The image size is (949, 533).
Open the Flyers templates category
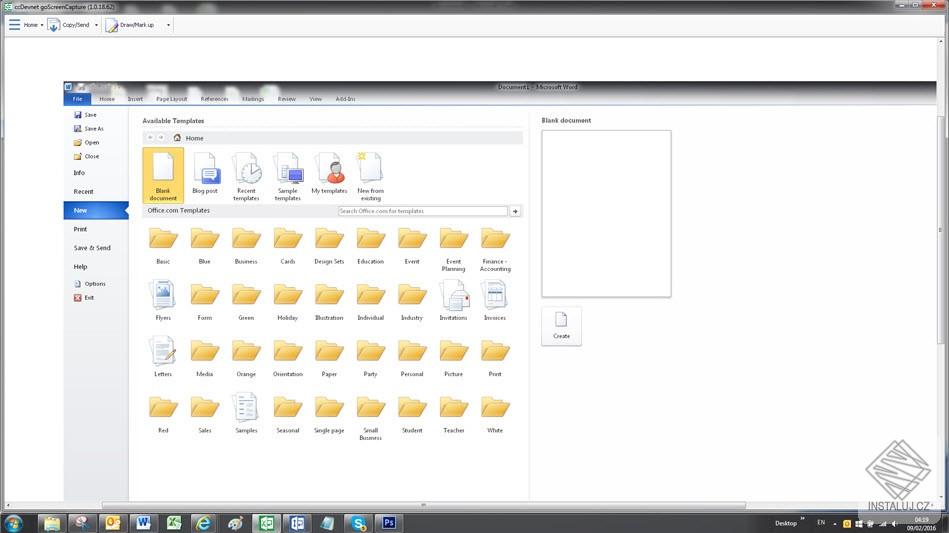pos(163,301)
